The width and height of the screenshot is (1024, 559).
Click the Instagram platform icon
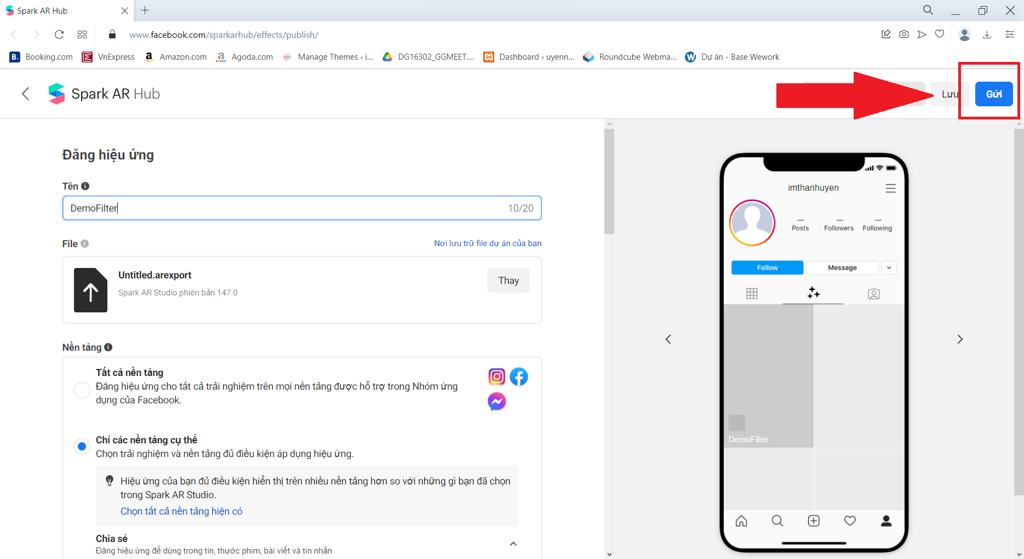496,377
